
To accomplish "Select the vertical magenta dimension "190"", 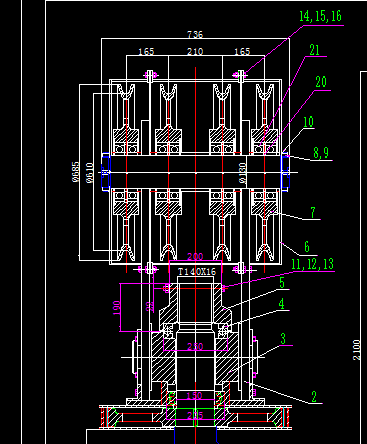I will pos(116,307).
